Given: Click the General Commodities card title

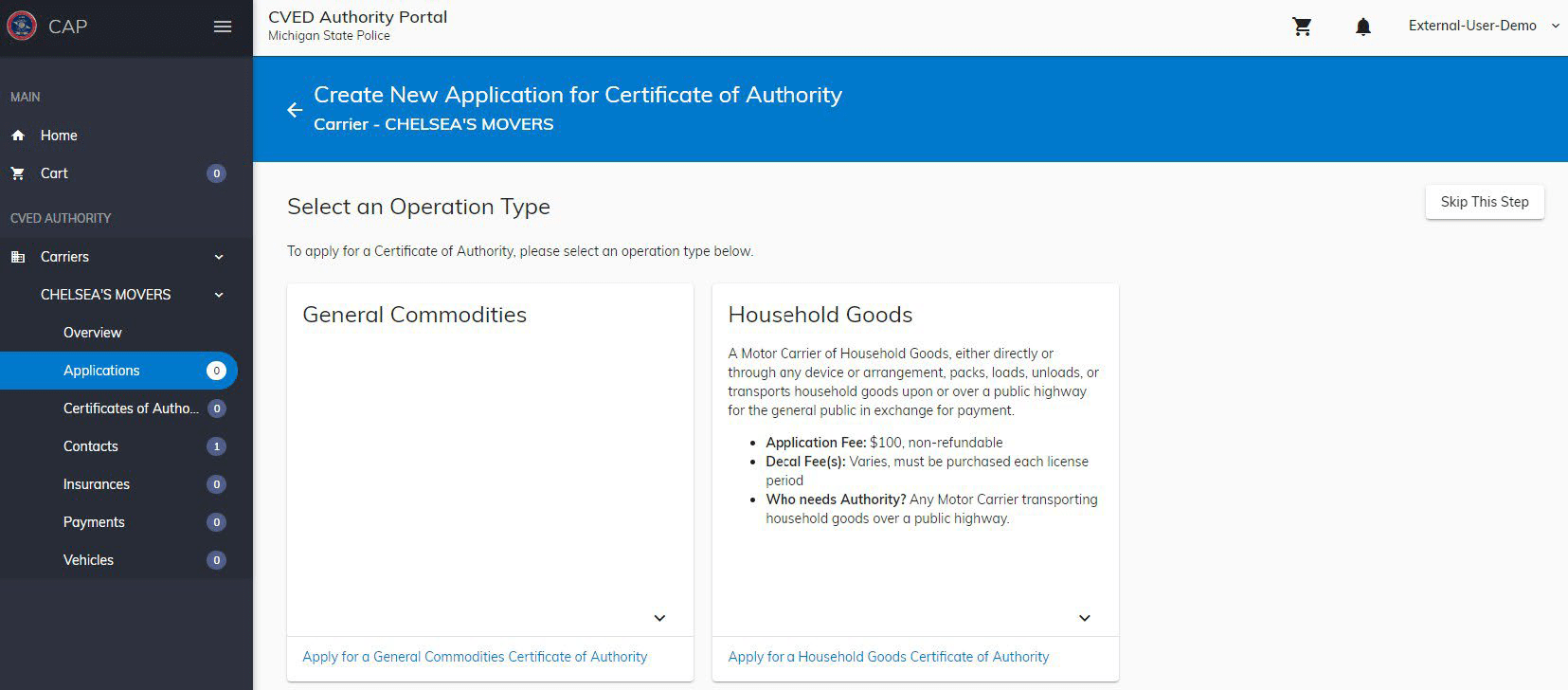Looking at the screenshot, I should [414, 315].
